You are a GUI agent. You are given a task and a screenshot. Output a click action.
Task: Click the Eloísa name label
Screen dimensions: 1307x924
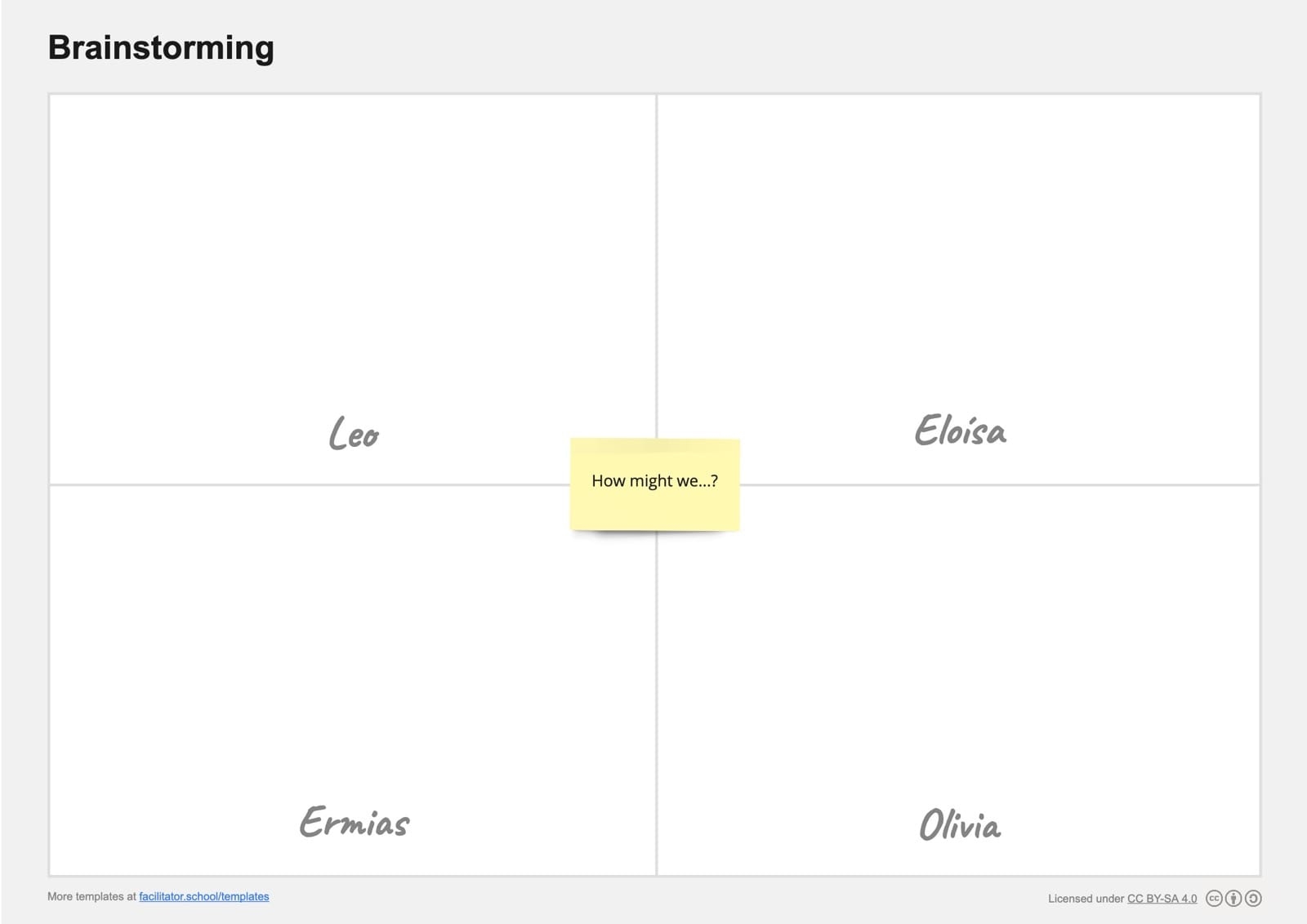click(x=960, y=431)
